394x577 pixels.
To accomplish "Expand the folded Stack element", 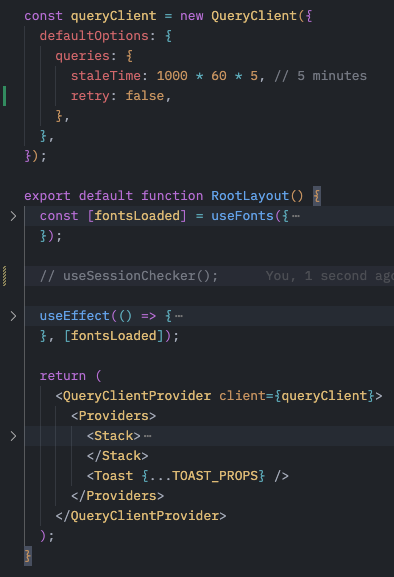I will (x=13, y=436).
